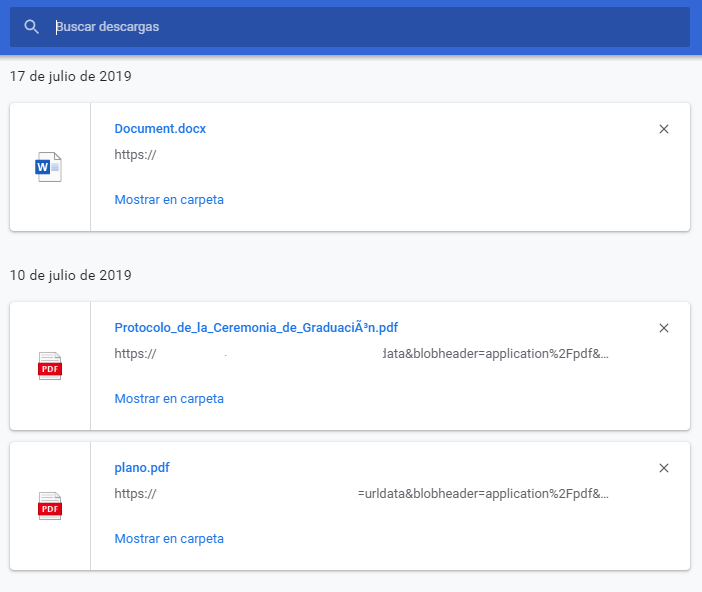Remove Document.docx from the downloads list
The height and width of the screenshot is (592, 702).
pos(664,129)
